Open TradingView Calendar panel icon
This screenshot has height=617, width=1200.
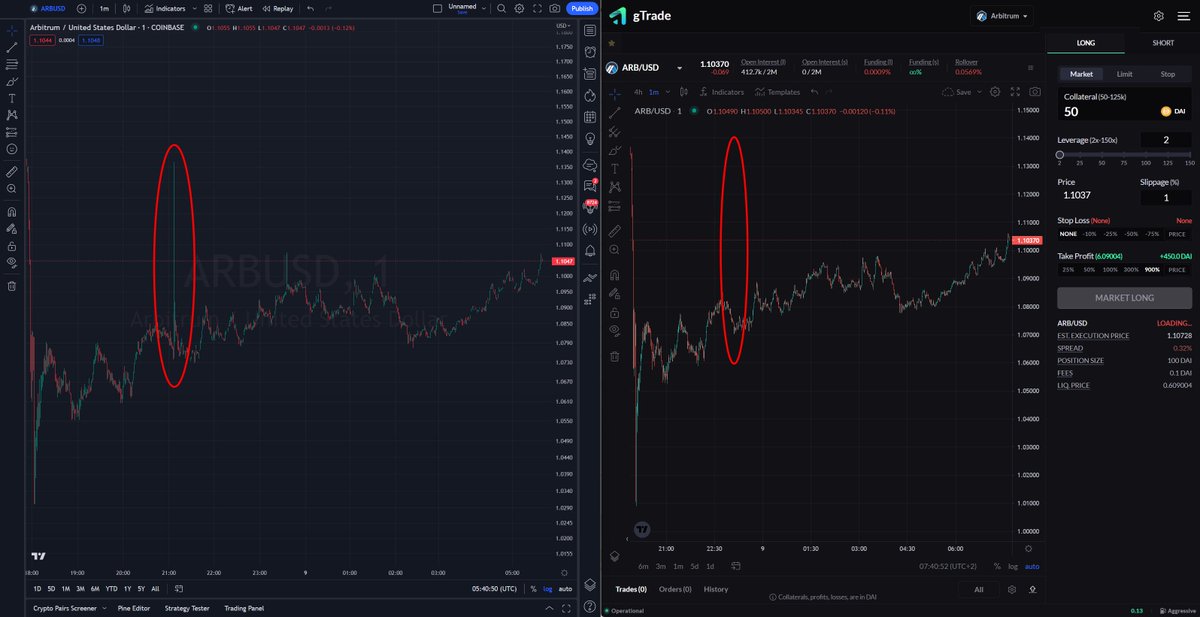pos(590,117)
